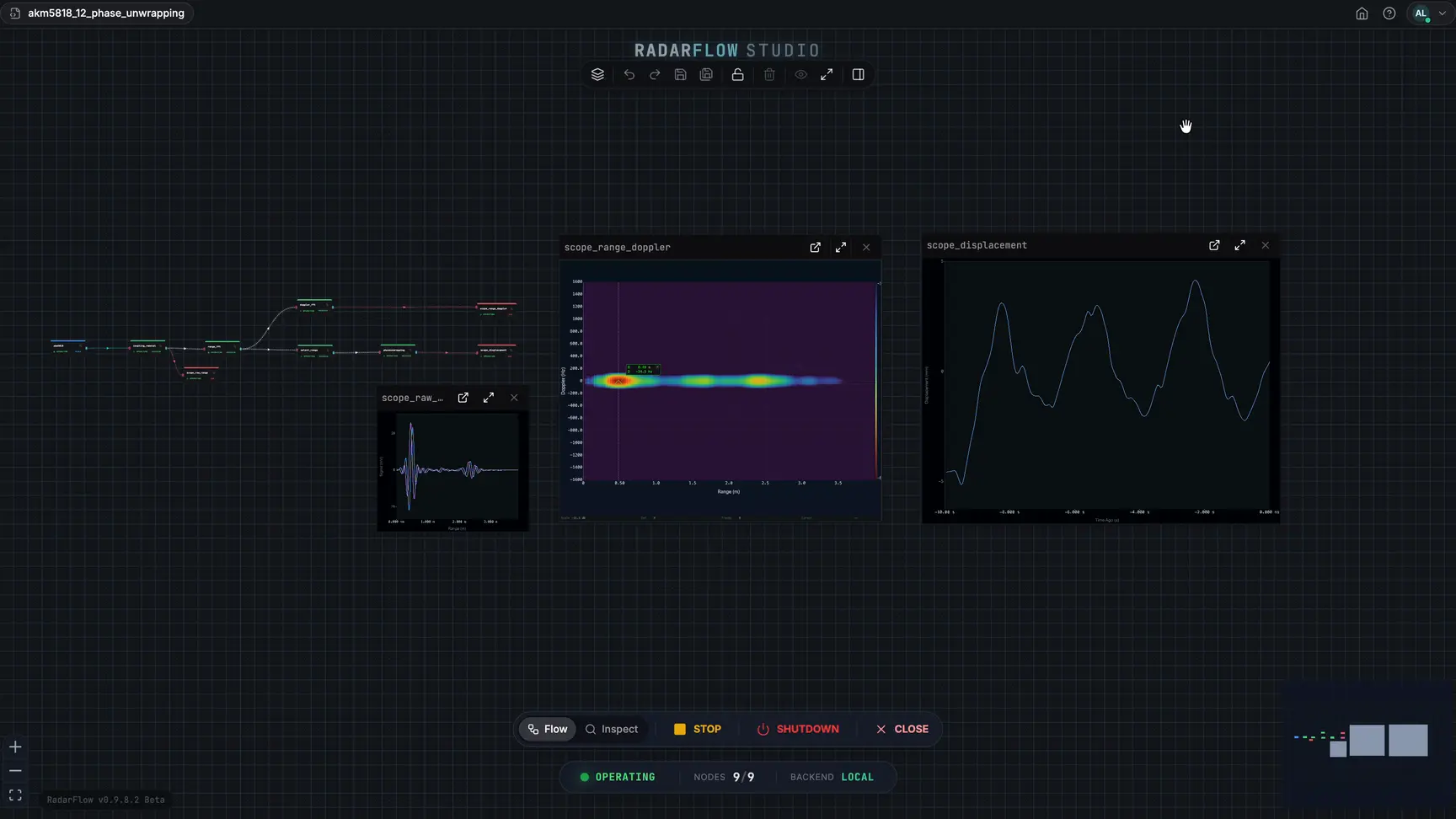The height and width of the screenshot is (819, 1456).
Task: Select the doppler_fft node in the flow
Action: tap(314, 305)
